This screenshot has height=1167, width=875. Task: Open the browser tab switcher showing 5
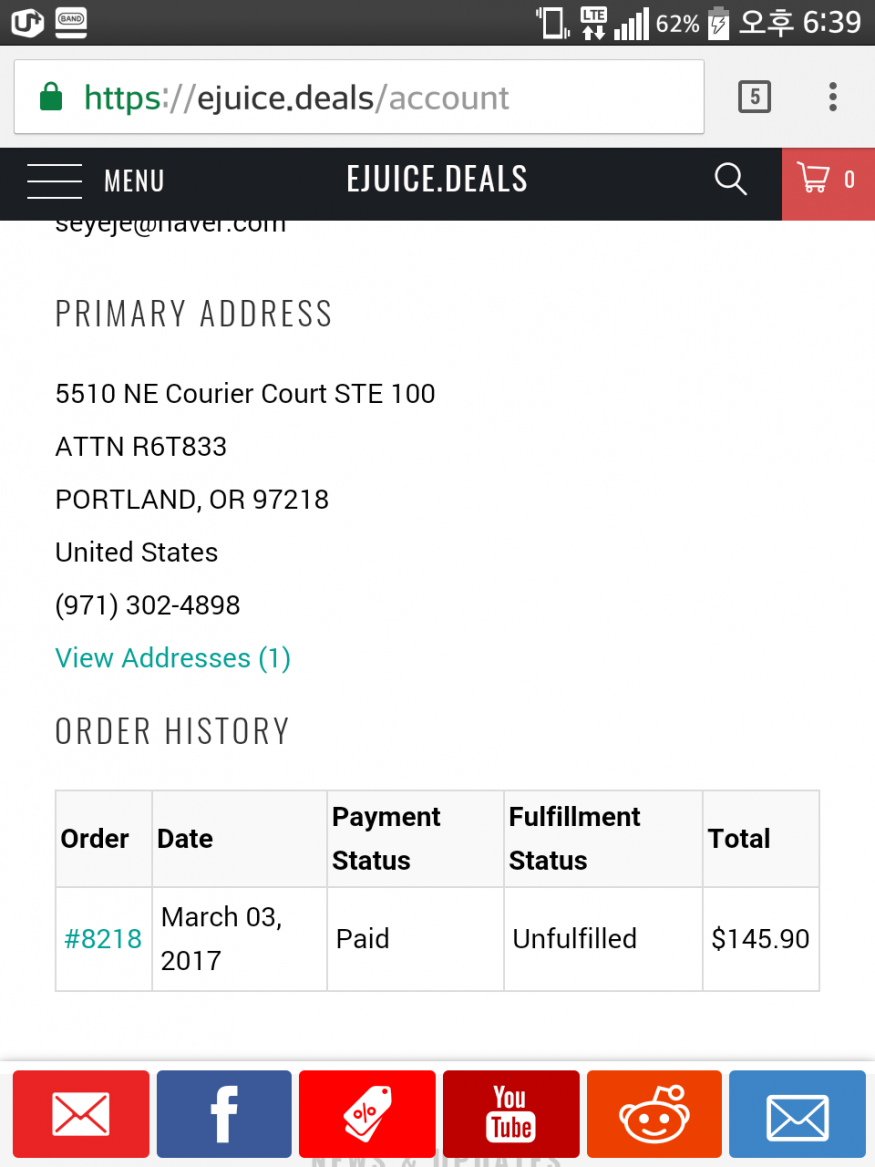[754, 97]
